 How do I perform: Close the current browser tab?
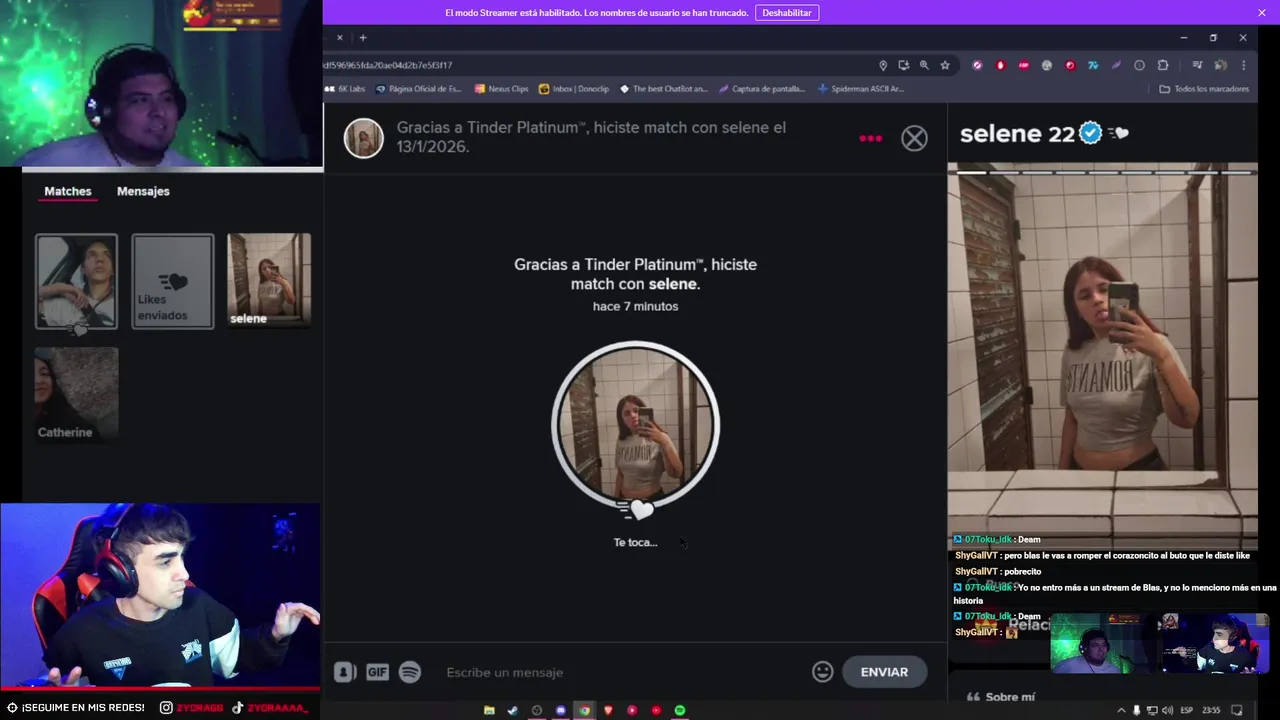[x=339, y=38]
